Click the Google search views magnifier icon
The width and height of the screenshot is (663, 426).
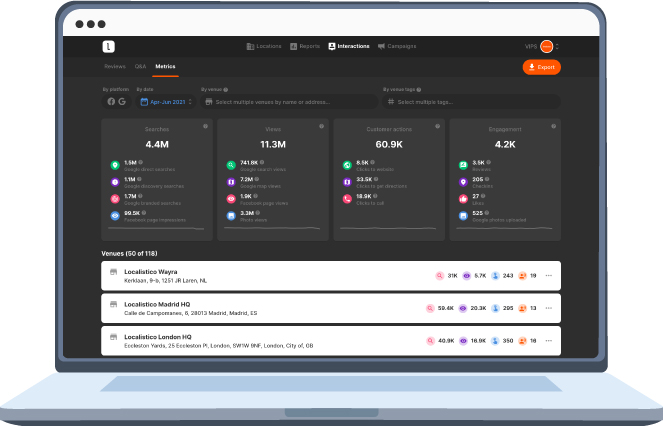pos(231,164)
